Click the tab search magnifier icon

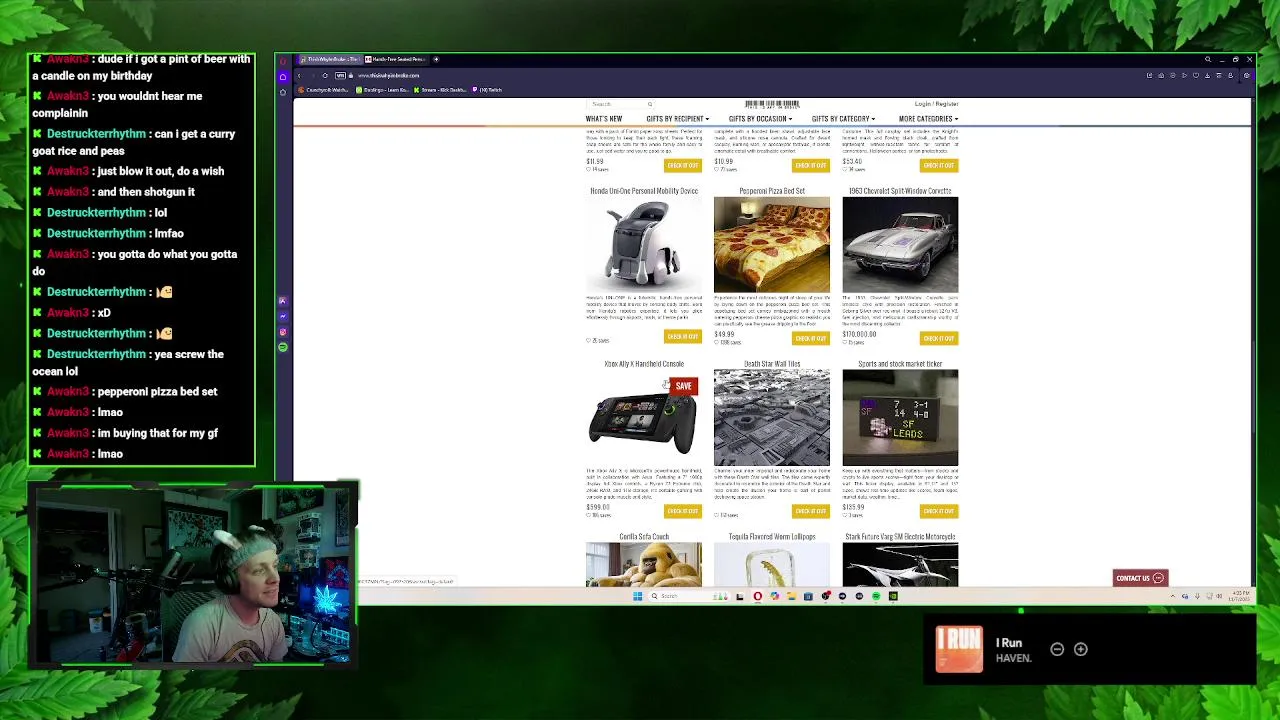(1207, 60)
